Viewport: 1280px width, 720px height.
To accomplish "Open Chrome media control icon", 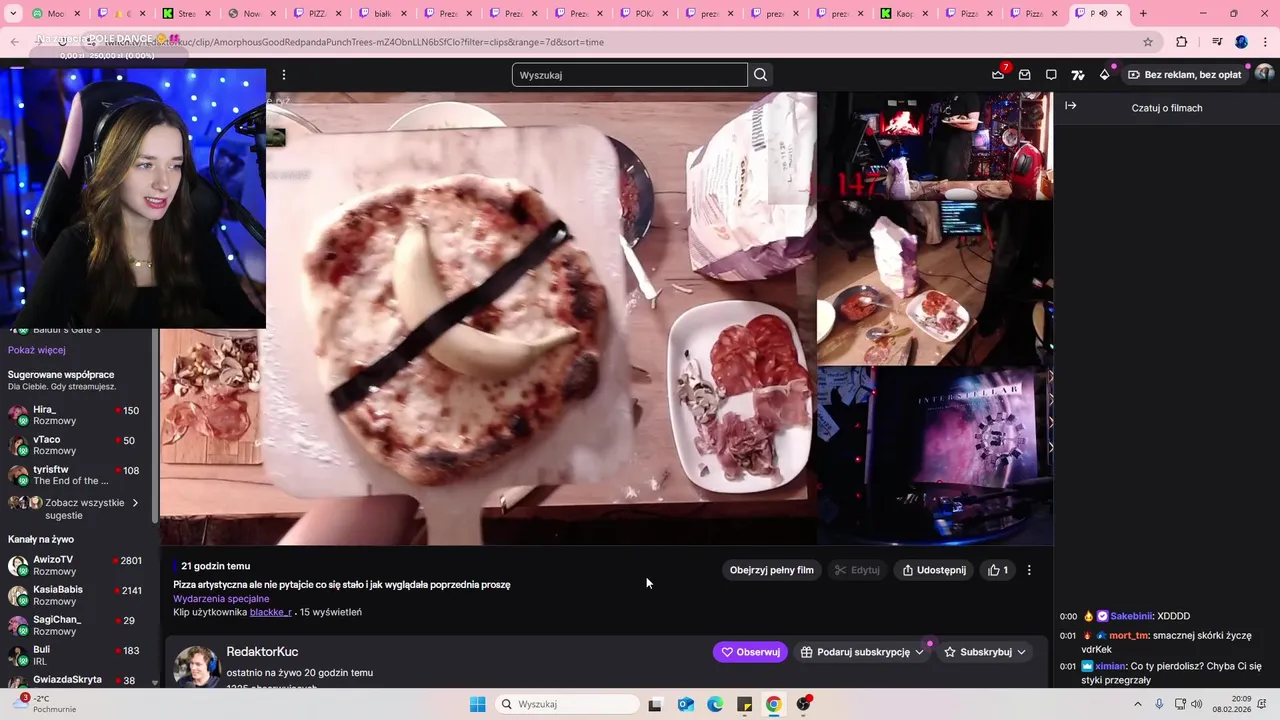I will click(1217, 42).
